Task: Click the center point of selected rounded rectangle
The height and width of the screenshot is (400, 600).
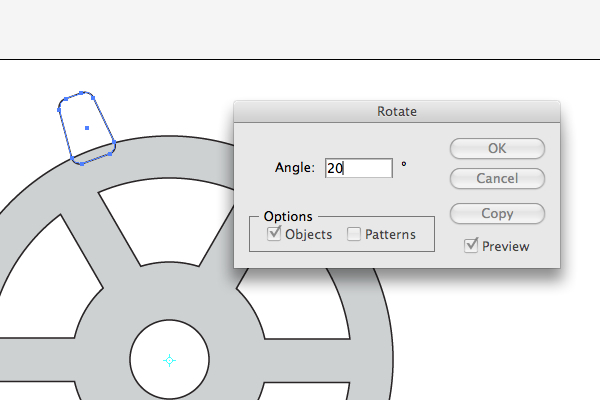Action: pos(87,128)
